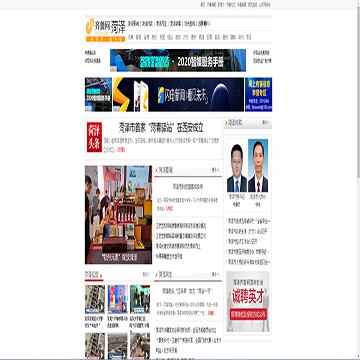Click the red 菏泽头条 badge

tap(94, 137)
